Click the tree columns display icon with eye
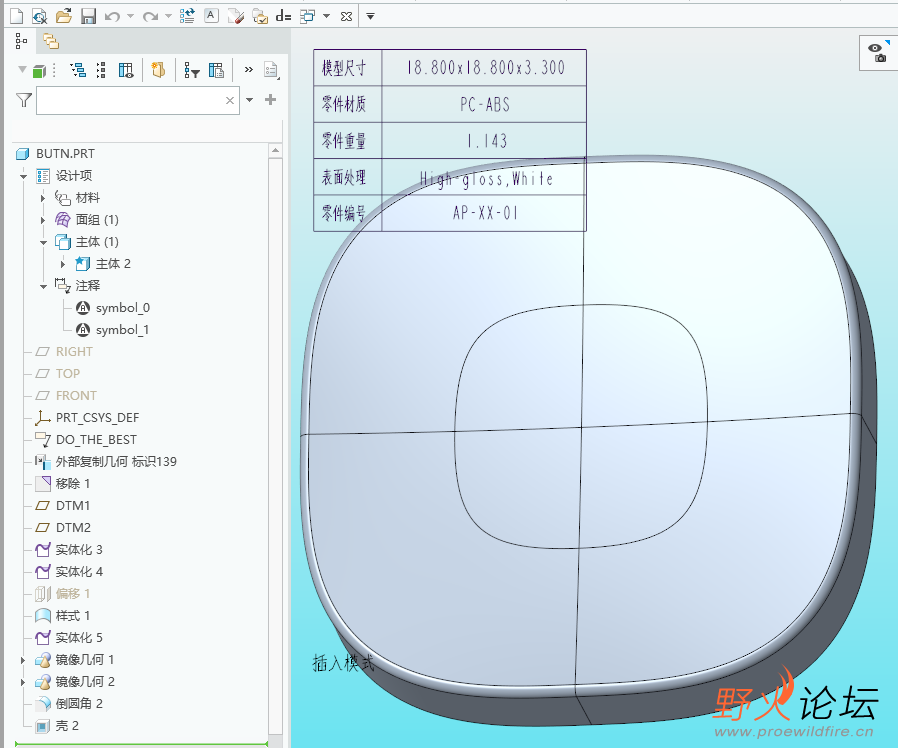This screenshot has height=748, width=898. coord(126,71)
